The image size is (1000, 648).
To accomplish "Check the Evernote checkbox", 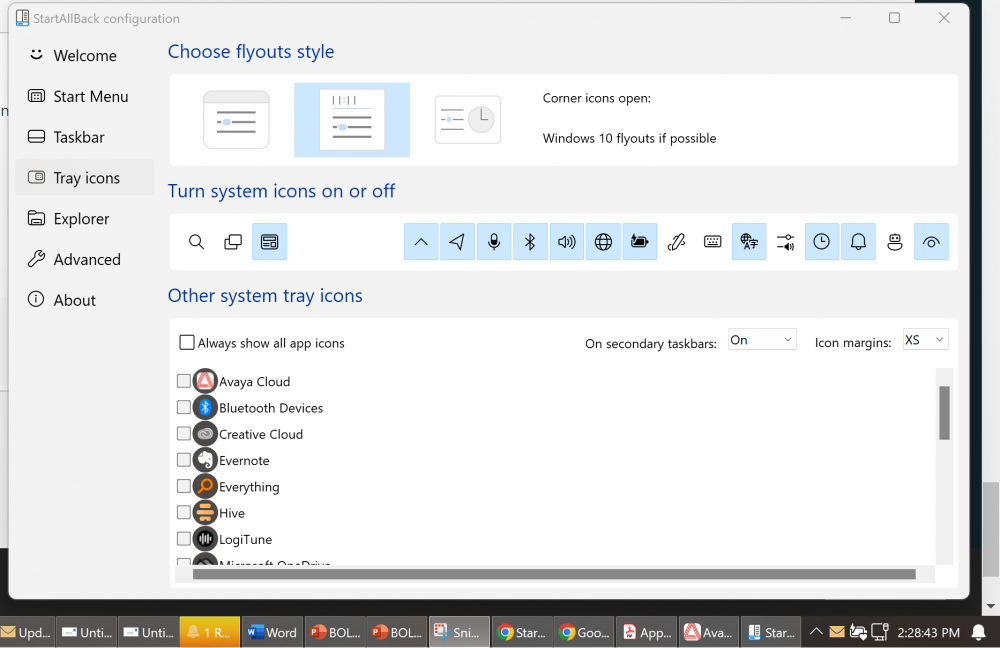I will [184, 460].
